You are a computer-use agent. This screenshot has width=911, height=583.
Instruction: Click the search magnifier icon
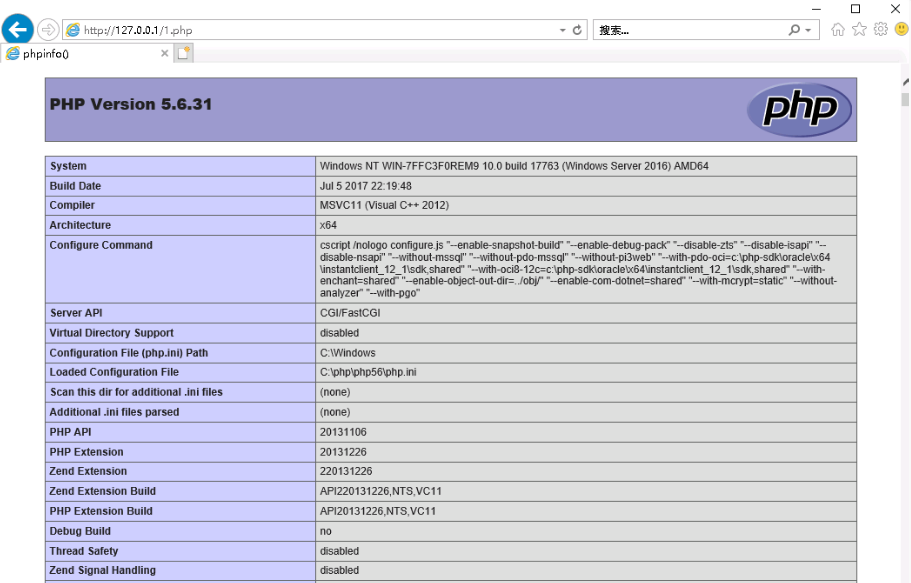pyautogui.click(x=795, y=30)
